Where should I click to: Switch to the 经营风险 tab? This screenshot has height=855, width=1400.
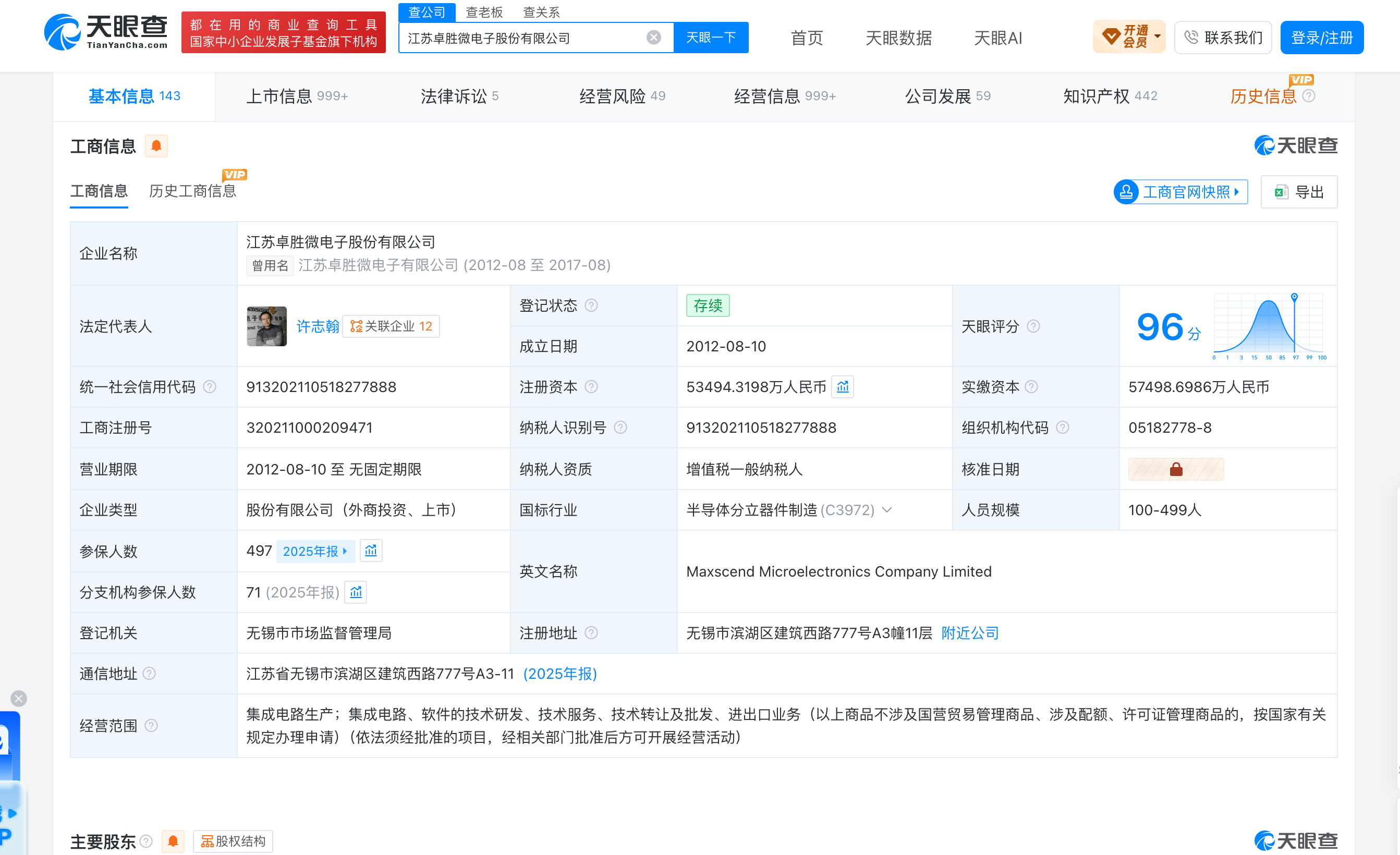(x=622, y=96)
